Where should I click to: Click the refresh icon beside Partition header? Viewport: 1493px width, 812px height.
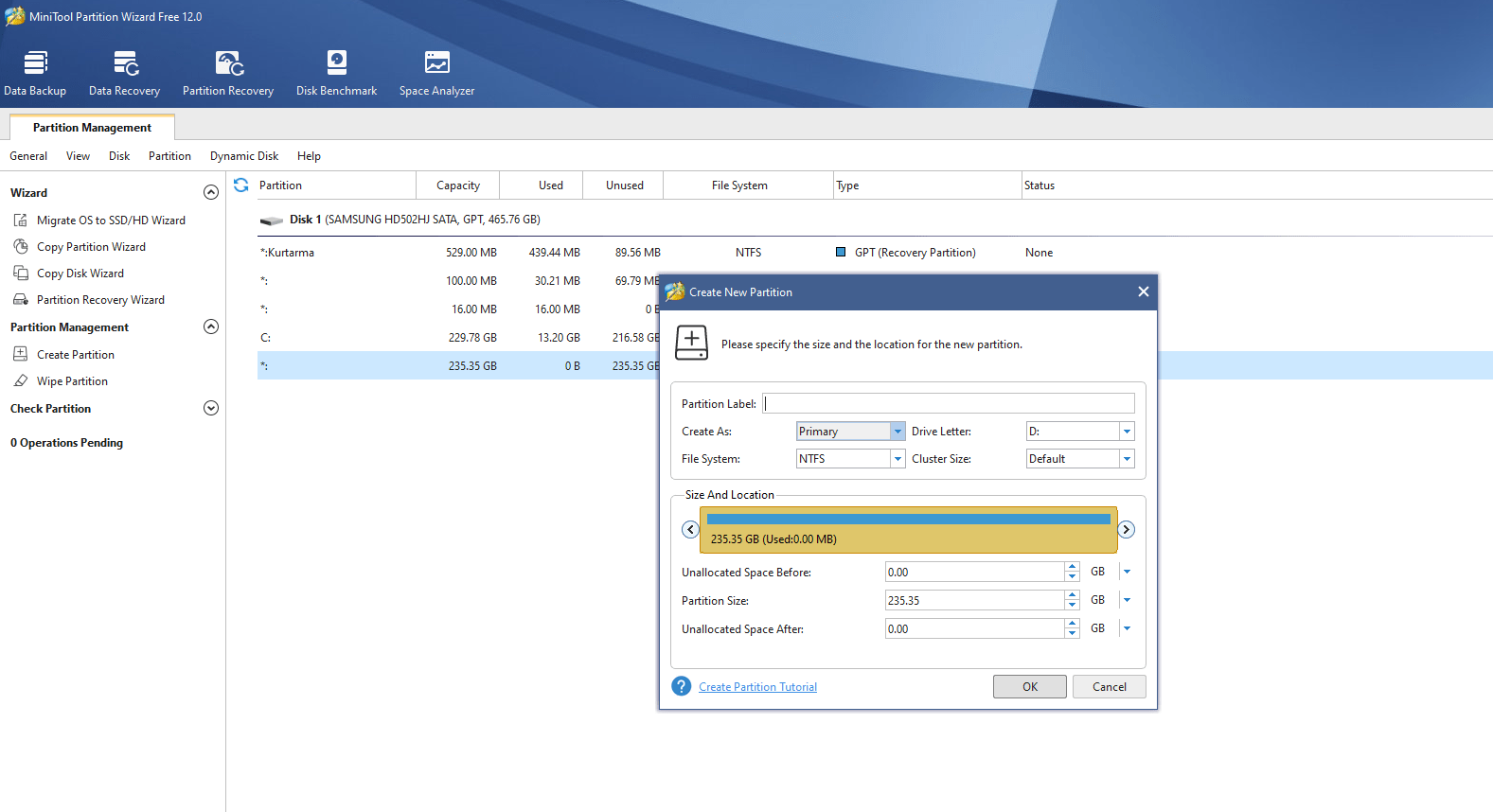(241, 185)
